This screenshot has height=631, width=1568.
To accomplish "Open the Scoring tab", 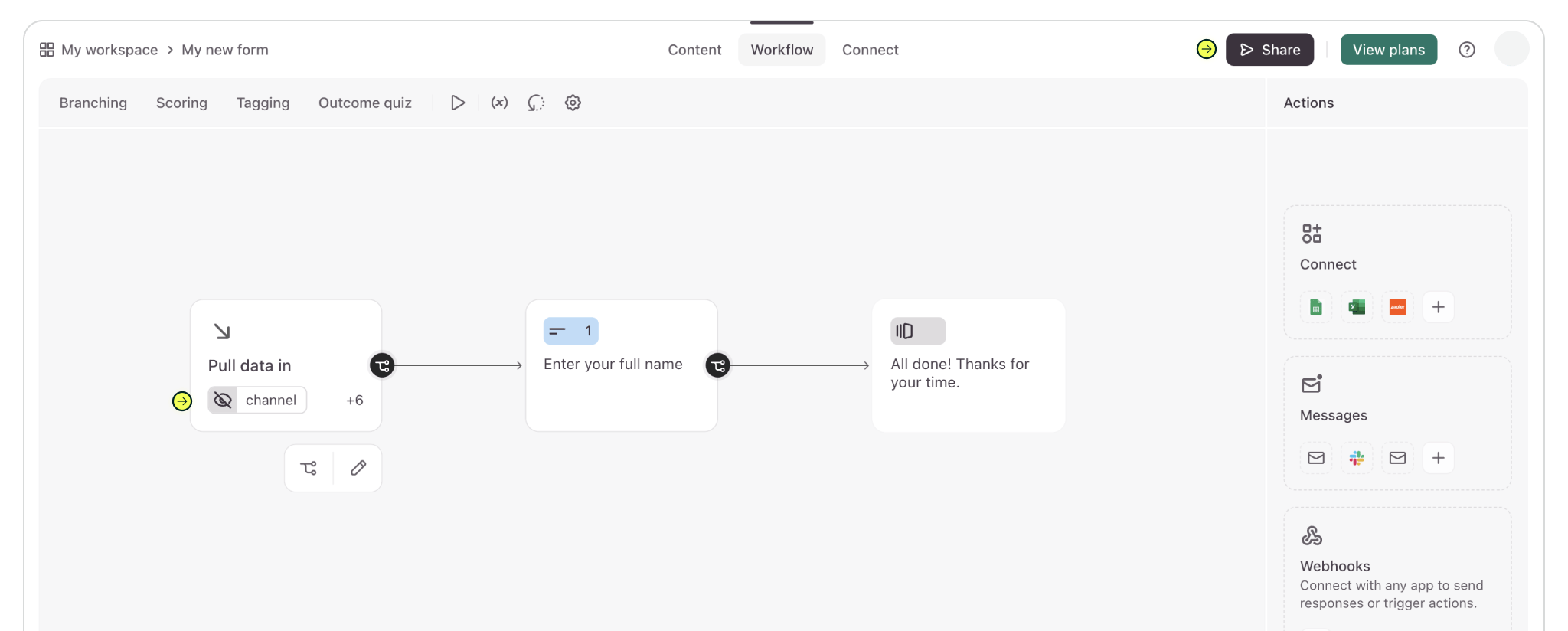I will pyautogui.click(x=181, y=103).
